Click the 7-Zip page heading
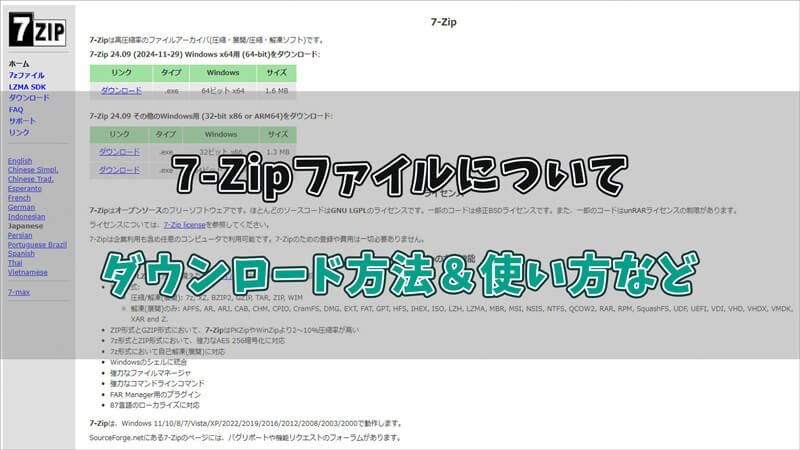Image resolution: width=800 pixels, height=450 pixels. pyautogui.click(x=443, y=22)
